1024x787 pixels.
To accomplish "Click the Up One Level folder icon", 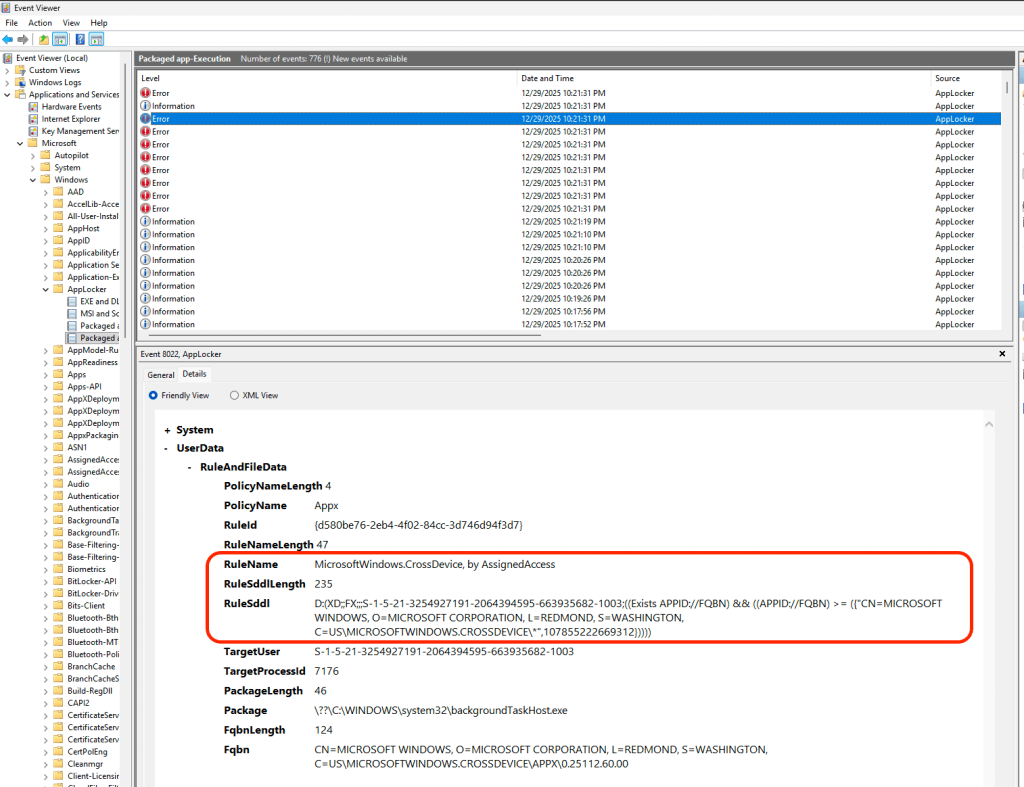I will 43,39.
